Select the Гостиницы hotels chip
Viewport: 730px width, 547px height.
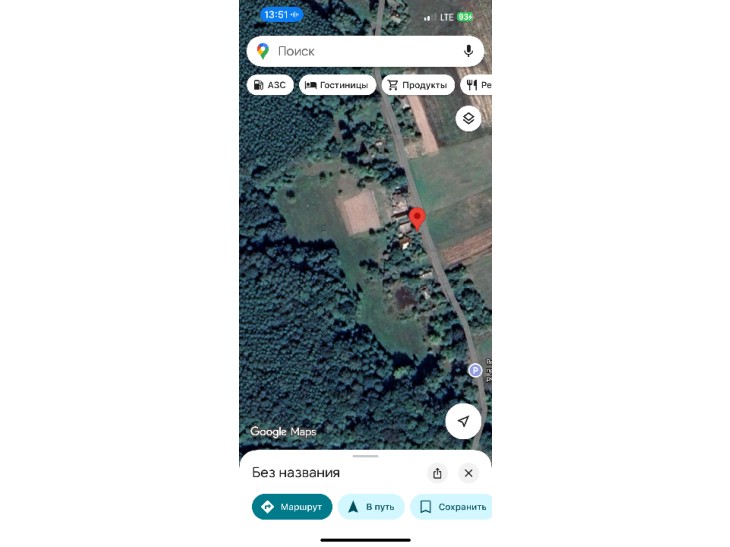337,85
